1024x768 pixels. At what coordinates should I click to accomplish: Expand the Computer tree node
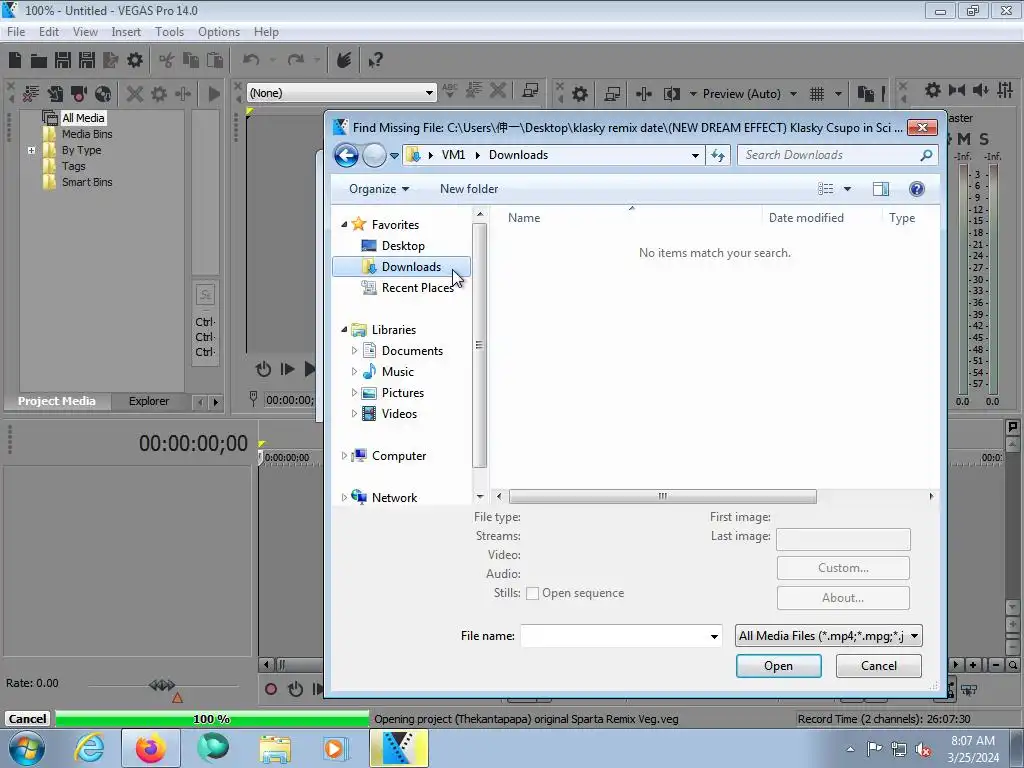(x=344, y=456)
